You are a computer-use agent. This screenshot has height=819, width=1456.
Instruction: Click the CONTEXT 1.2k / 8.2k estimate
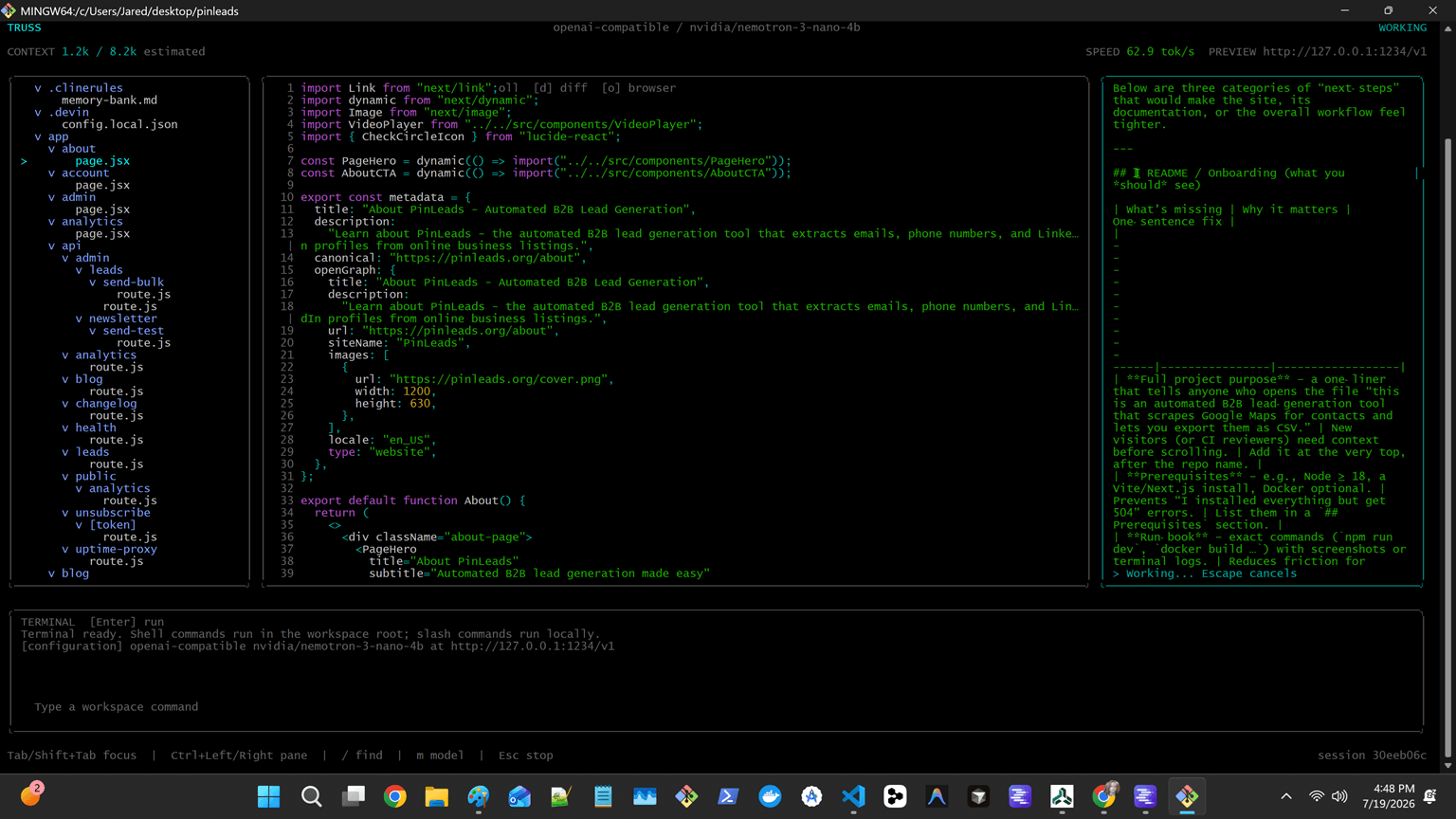click(x=106, y=52)
